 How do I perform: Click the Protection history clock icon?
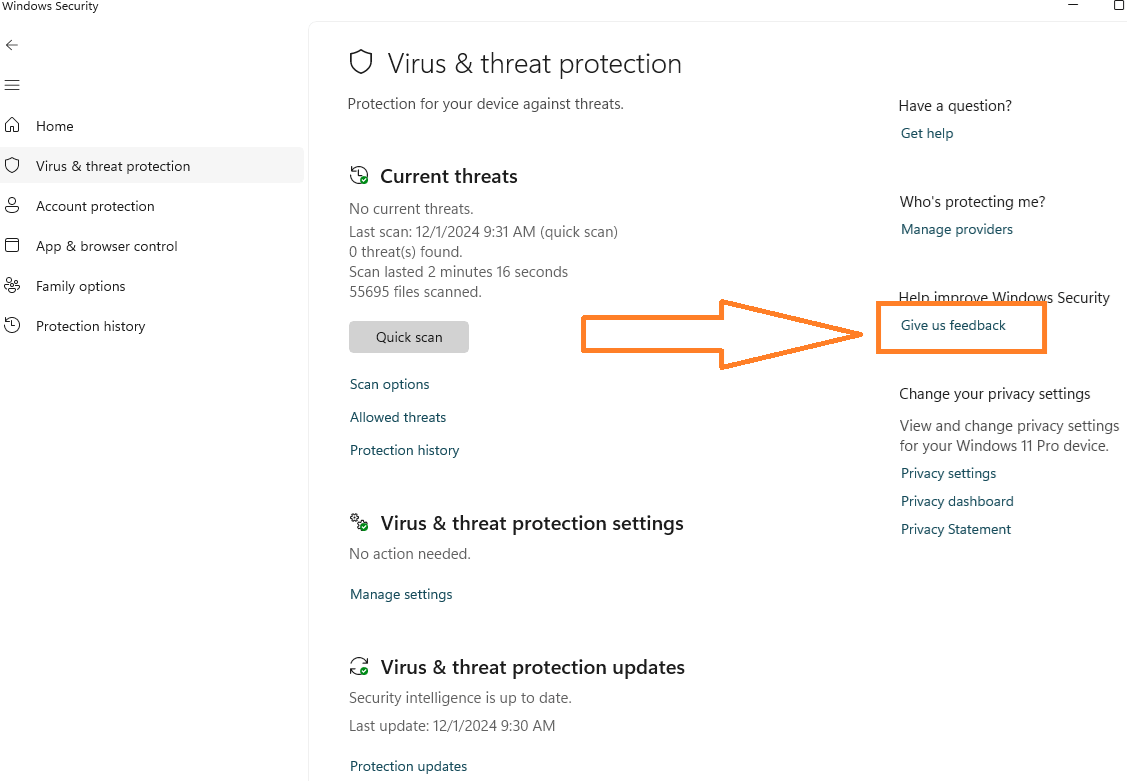(12, 326)
